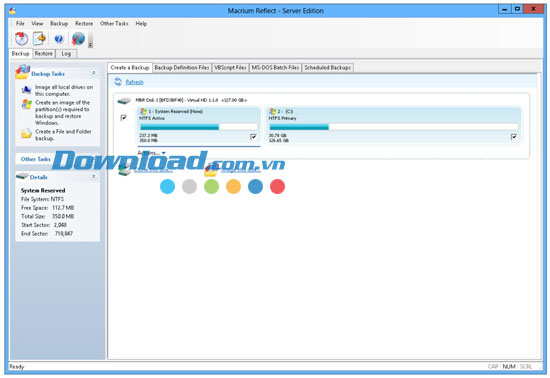Click the NUM status bar indicator
The width and height of the screenshot is (550, 378).
pyautogui.click(x=509, y=366)
